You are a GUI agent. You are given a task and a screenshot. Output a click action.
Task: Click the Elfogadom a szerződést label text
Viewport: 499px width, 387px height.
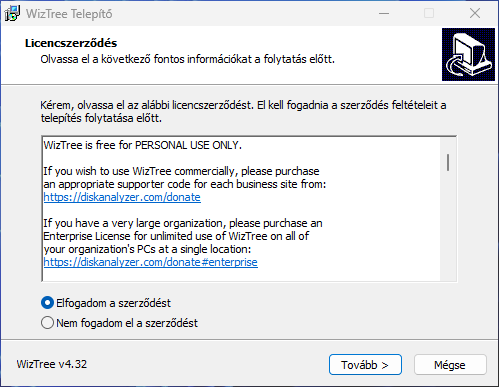pyautogui.click(x=113, y=303)
